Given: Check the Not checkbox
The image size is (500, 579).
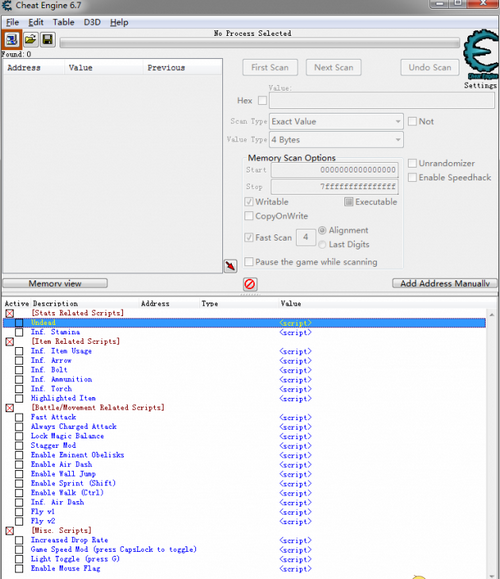Looking at the screenshot, I should point(412,121).
